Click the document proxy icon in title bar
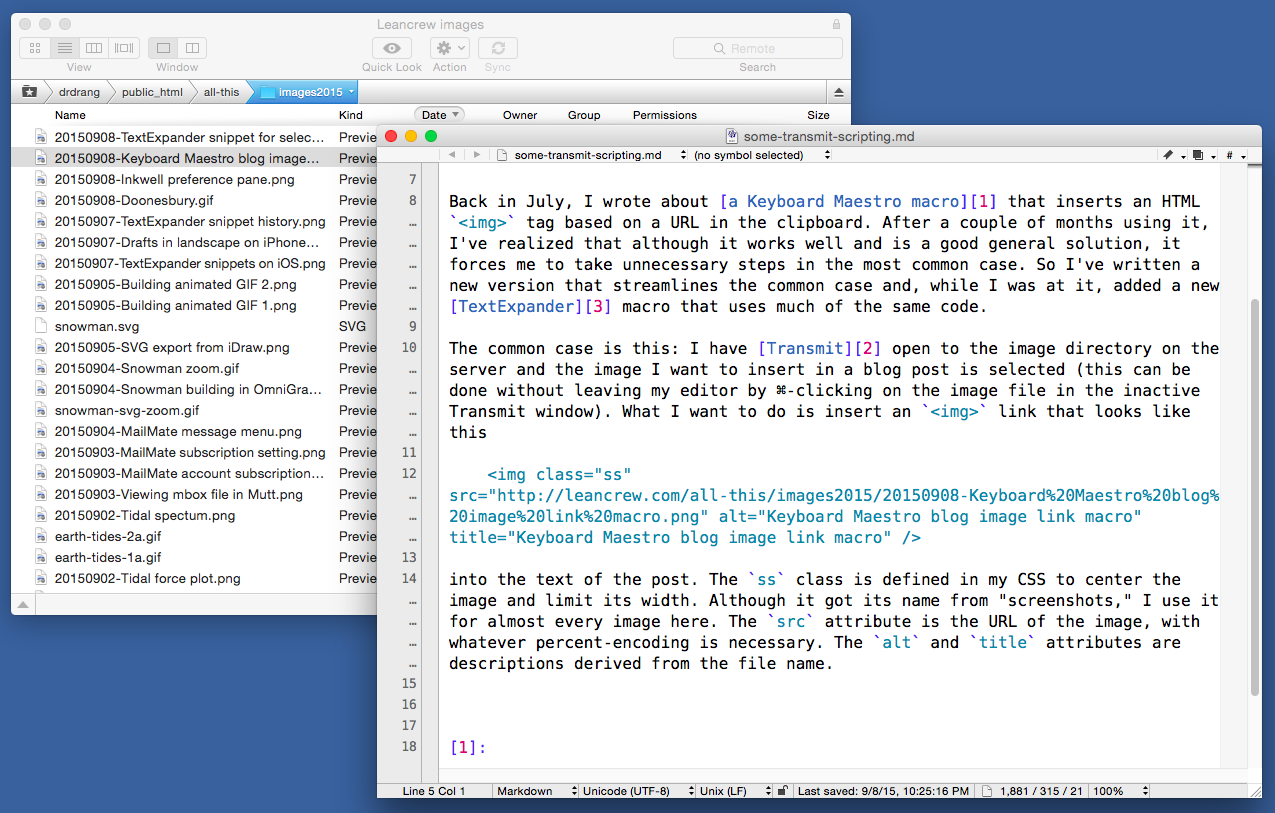This screenshot has width=1275, height=813. click(x=732, y=137)
